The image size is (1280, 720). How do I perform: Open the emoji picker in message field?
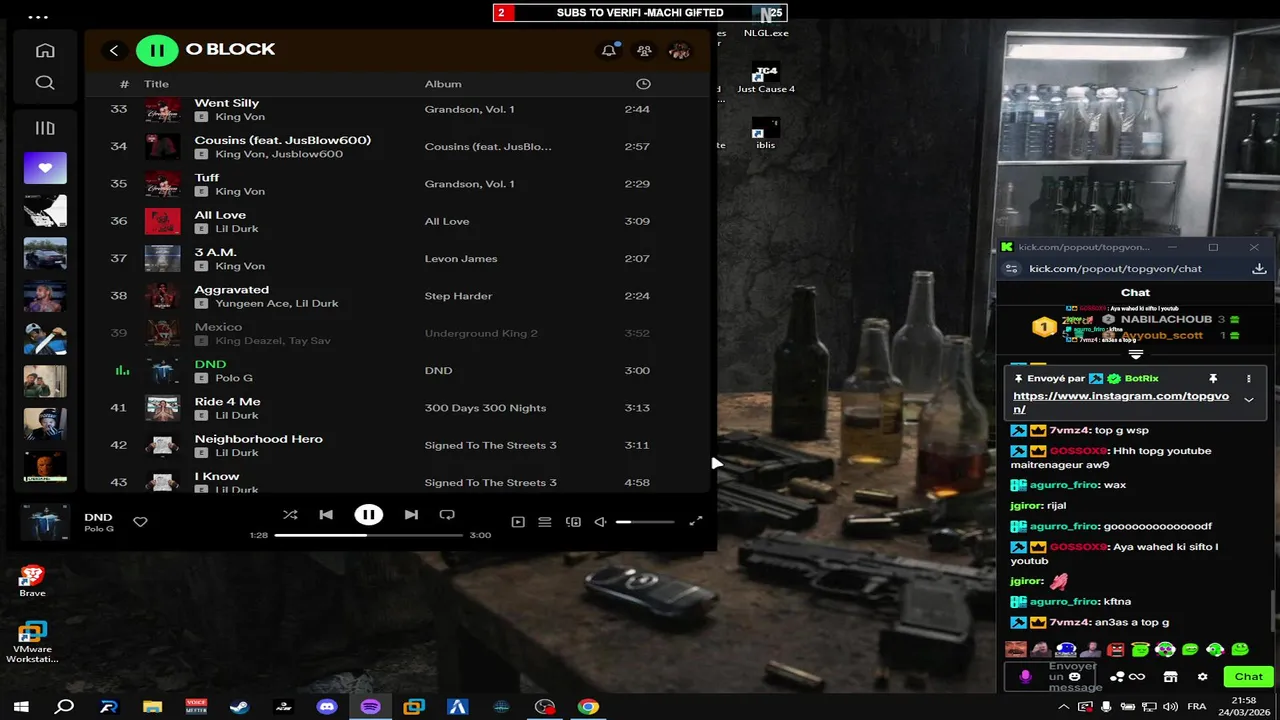click(x=1075, y=677)
